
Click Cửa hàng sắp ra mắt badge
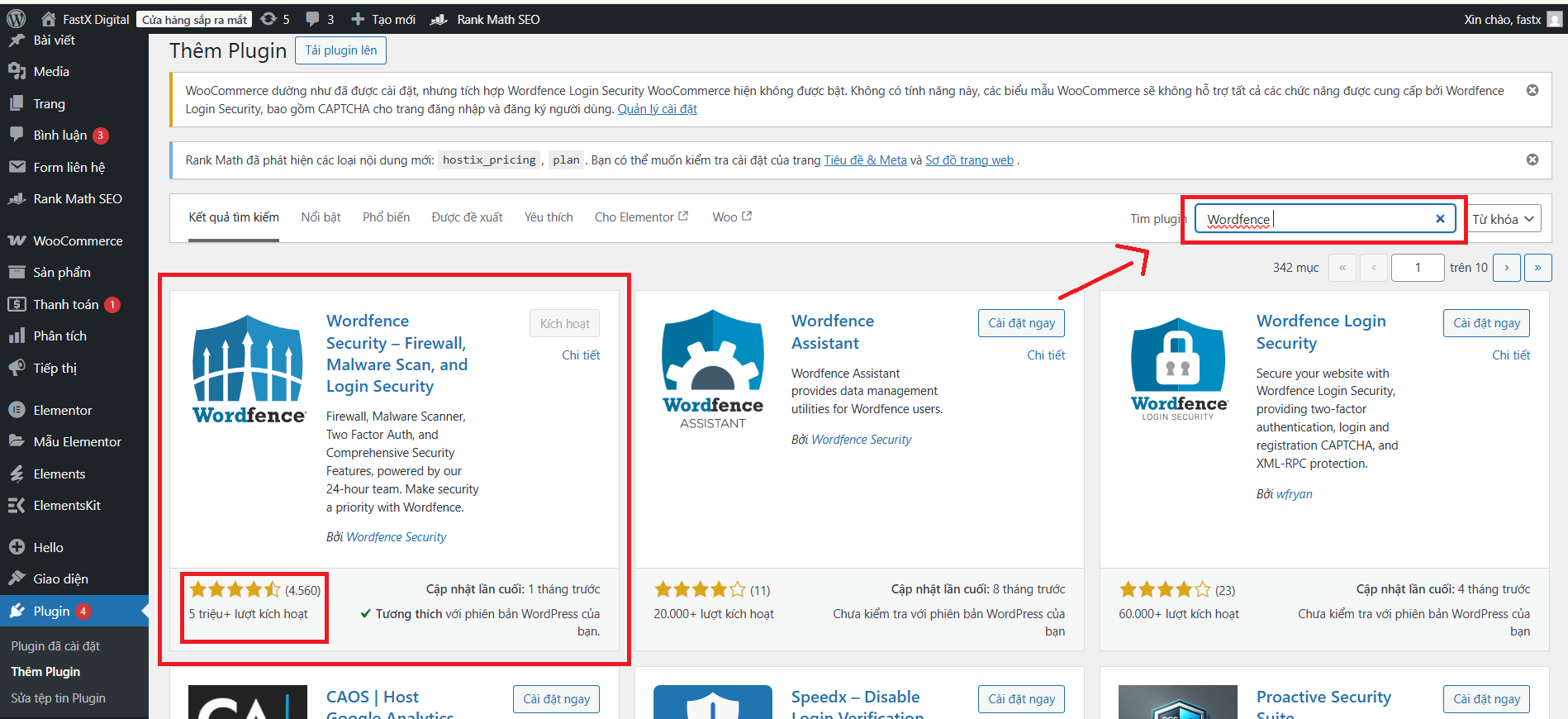coord(194,20)
